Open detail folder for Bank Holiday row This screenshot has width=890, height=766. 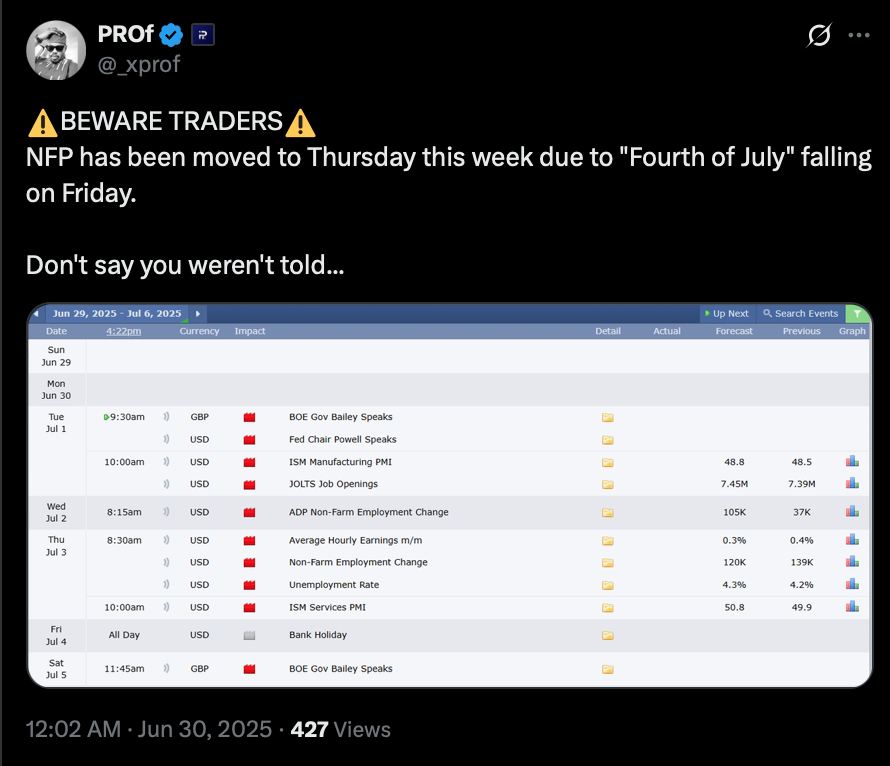tap(608, 635)
